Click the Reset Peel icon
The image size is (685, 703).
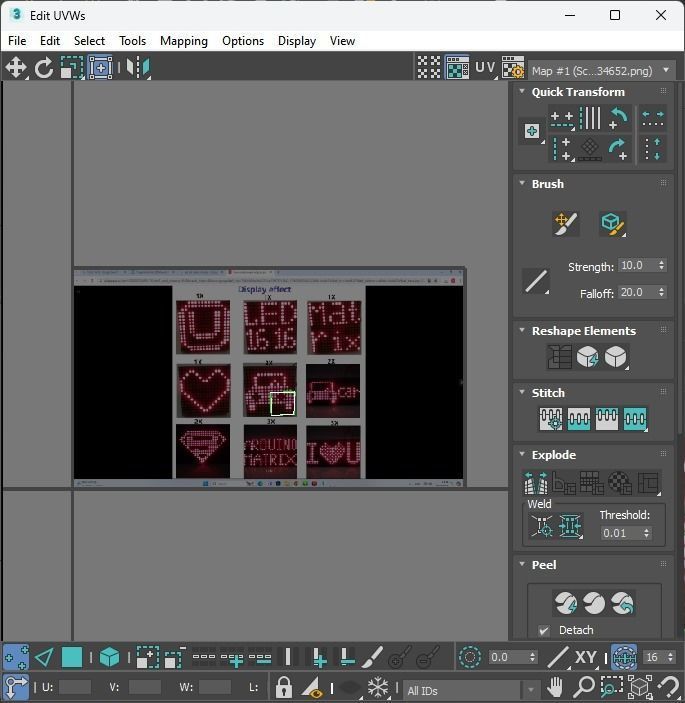pos(622,603)
